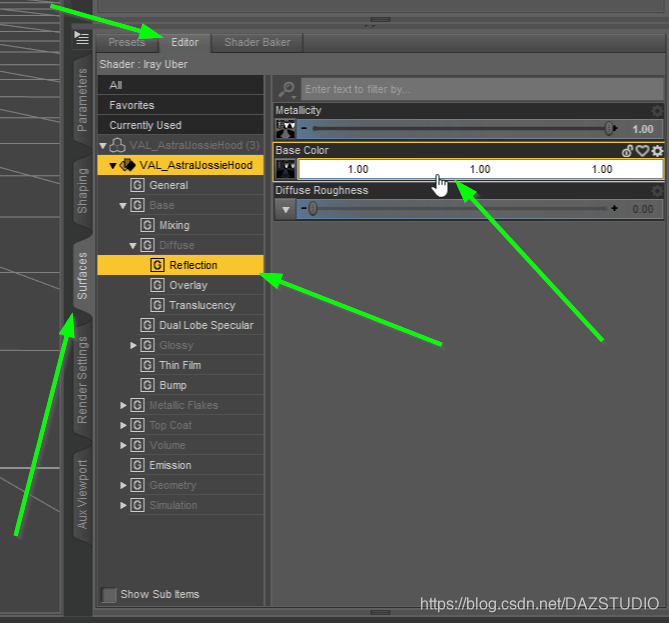Expand the Top Coat group
This screenshot has height=623, width=669.
coord(123,425)
